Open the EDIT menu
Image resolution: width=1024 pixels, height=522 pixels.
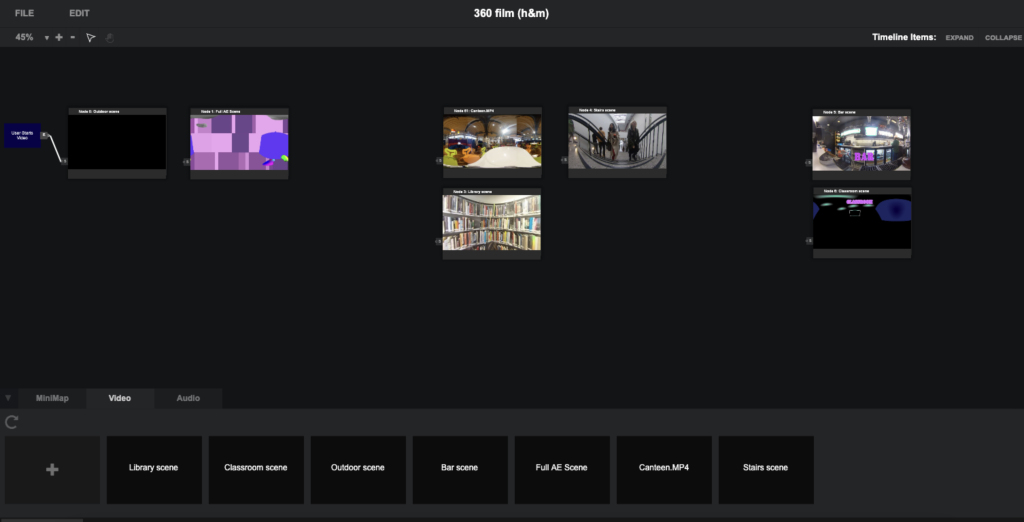79,13
